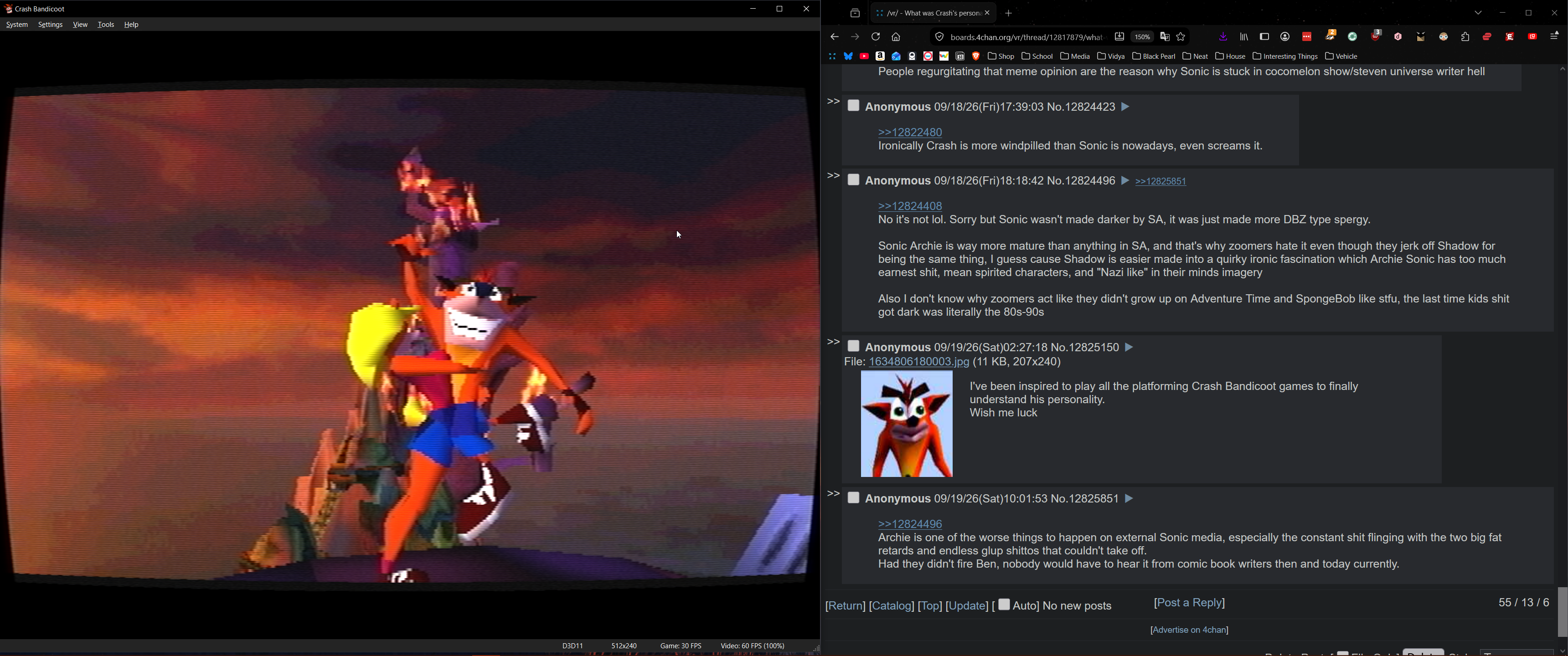
Task: Follow the >>12824408 quote link
Action: click(x=910, y=206)
